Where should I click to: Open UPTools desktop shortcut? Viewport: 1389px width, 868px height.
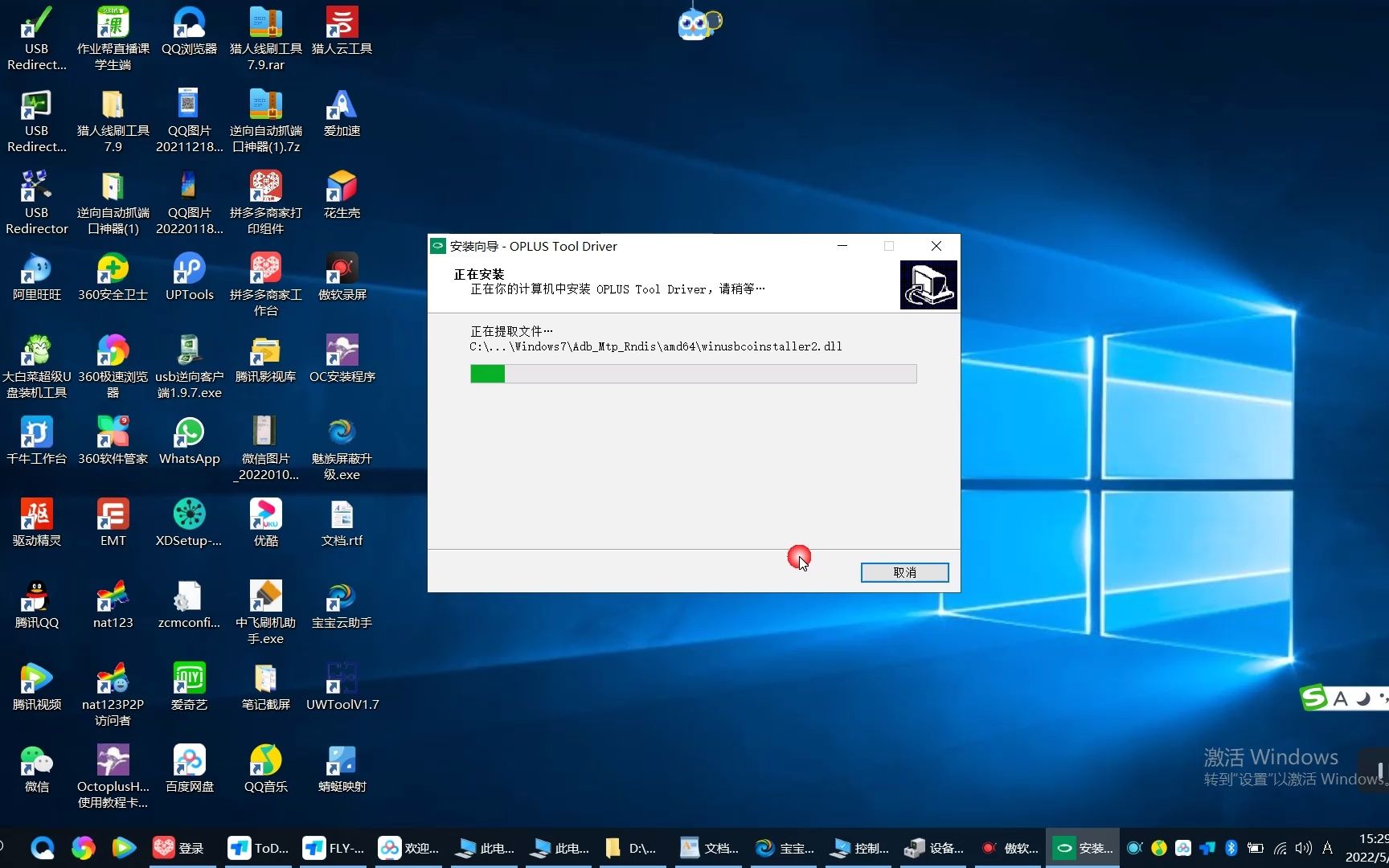pyautogui.click(x=189, y=276)
